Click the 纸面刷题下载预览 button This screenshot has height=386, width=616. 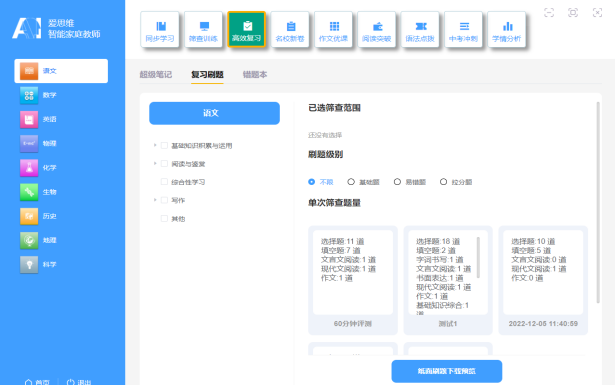[x=447, y=371]
